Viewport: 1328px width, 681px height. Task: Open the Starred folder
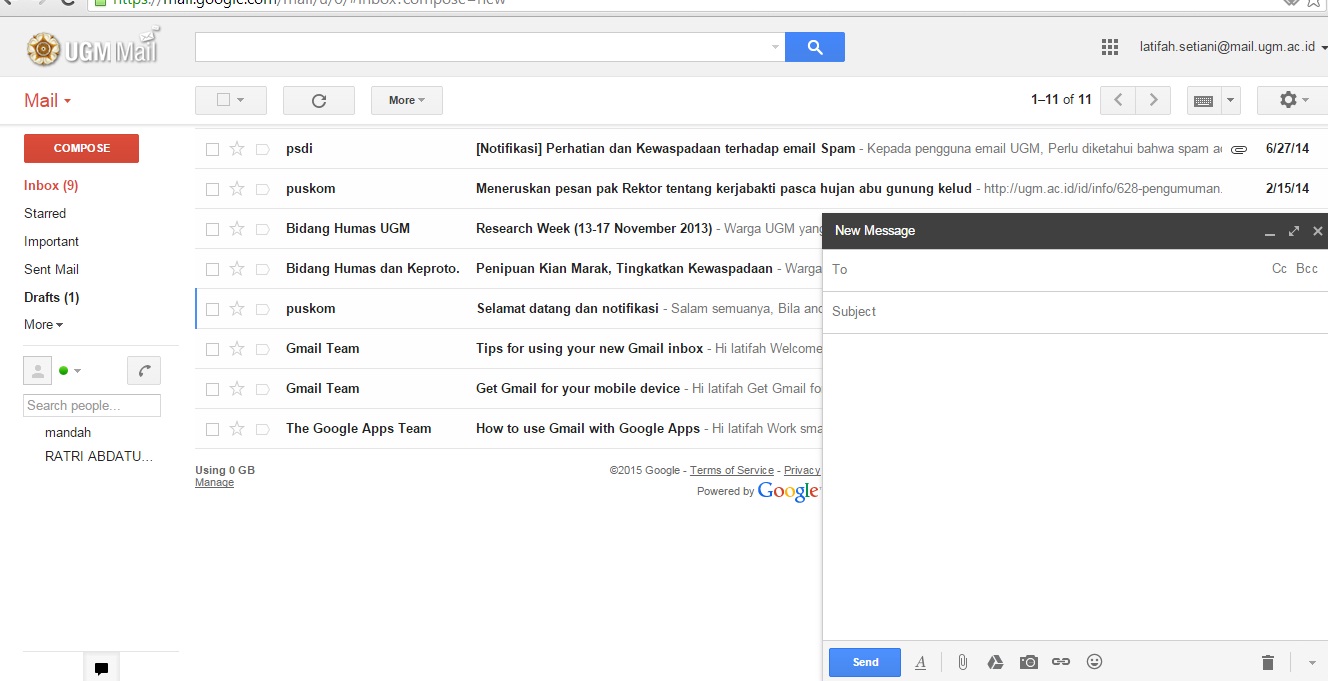pyautogui.click(x=45, y=213)
